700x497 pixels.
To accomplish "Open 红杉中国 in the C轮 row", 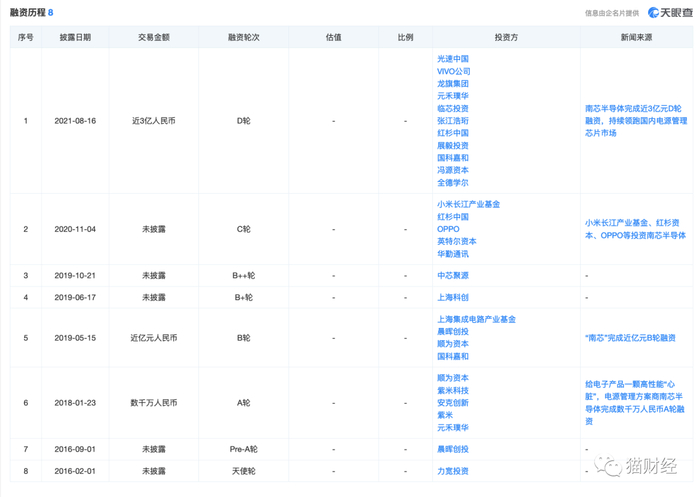I will (x=453, y=217).
